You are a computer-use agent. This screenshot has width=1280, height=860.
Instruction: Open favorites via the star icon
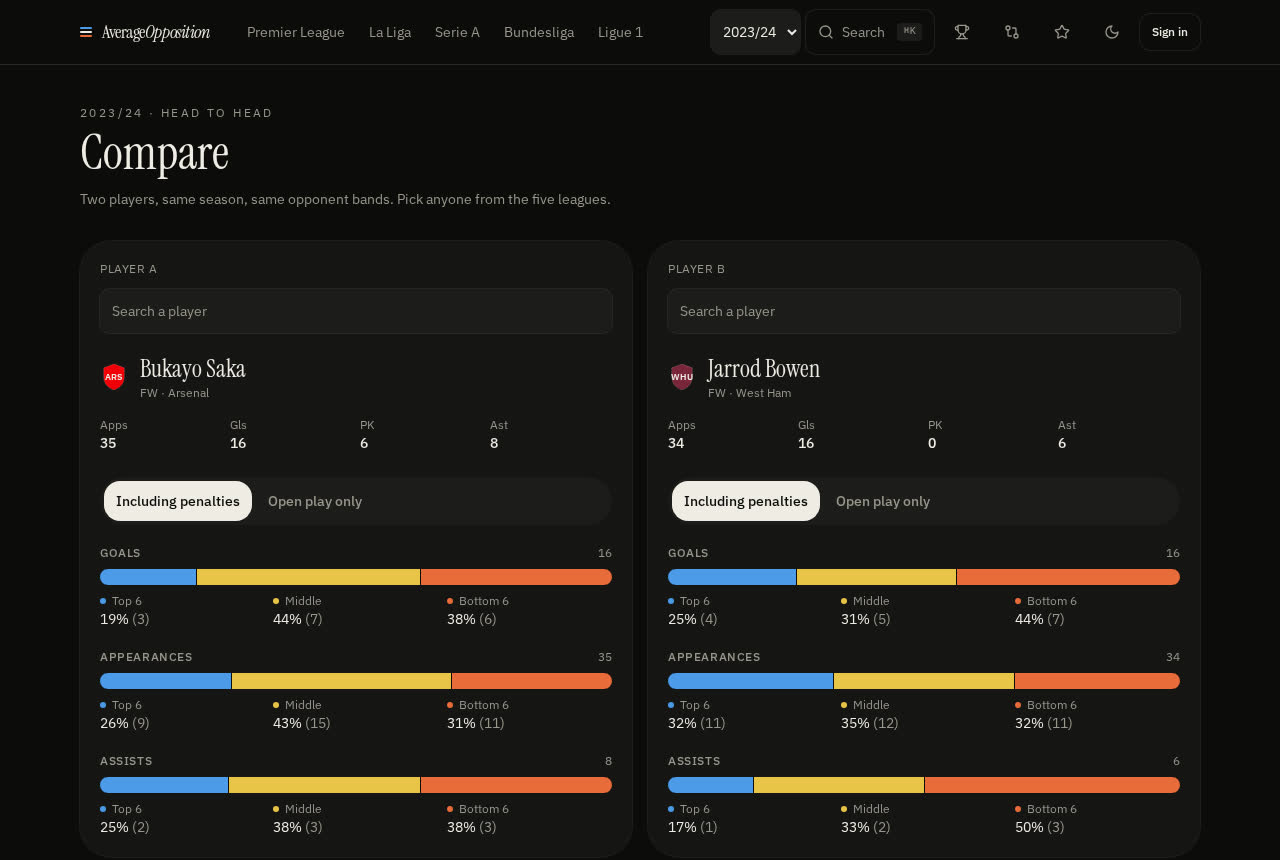point(1062,32)
